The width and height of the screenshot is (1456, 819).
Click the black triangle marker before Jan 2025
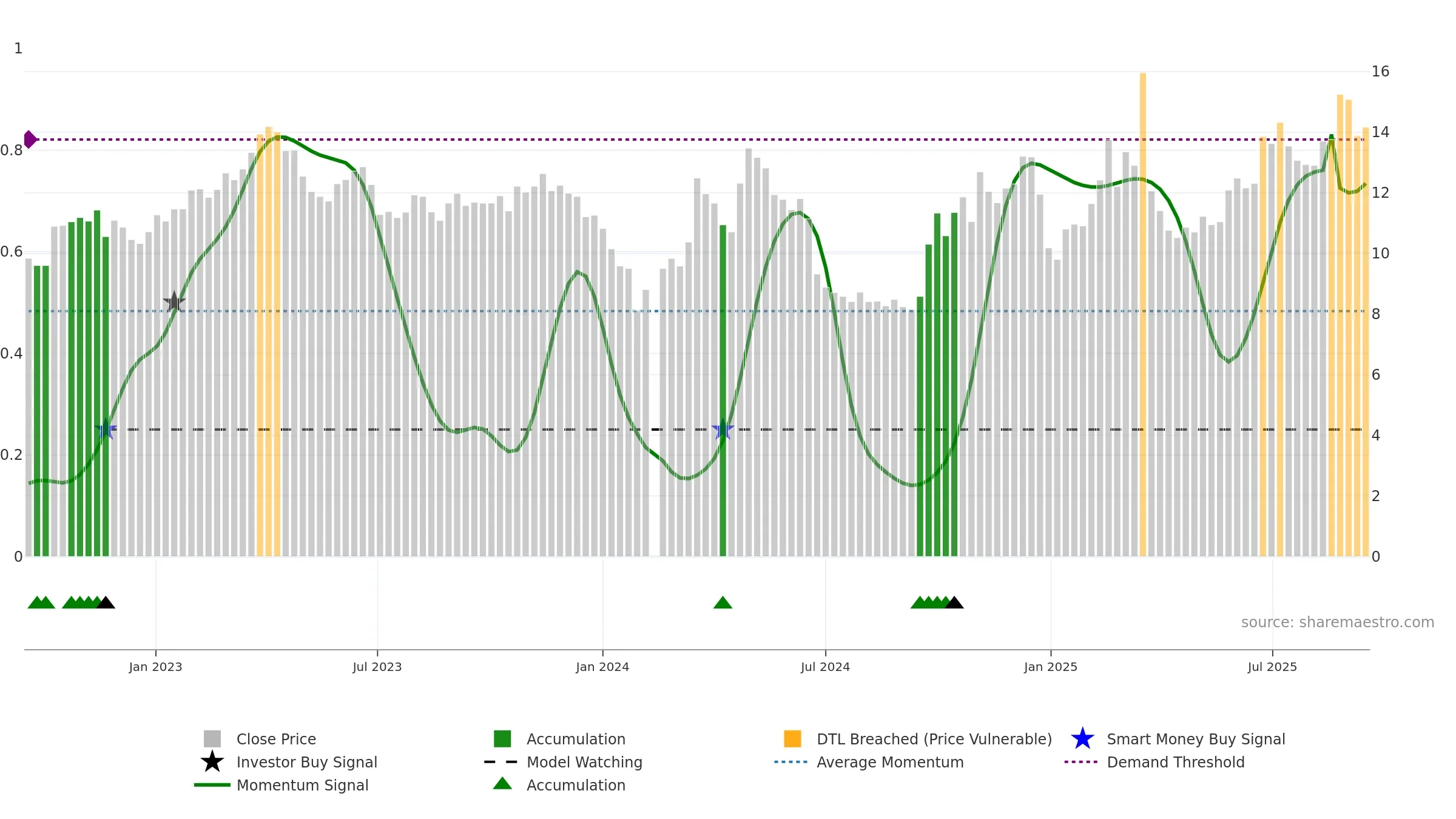click(954, 602)
